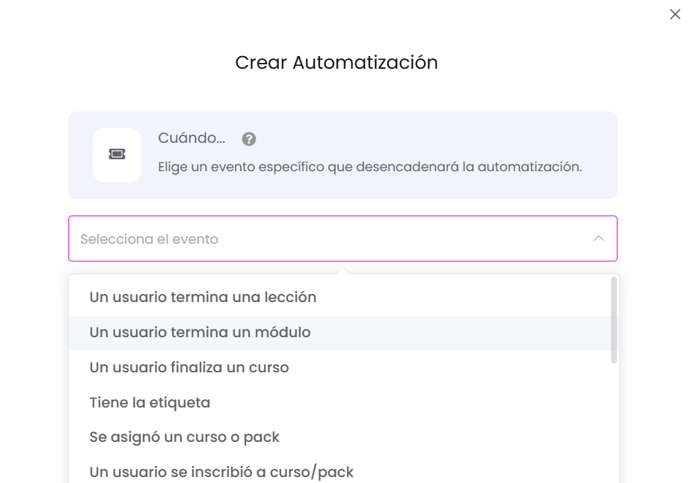Image resolution: width=688 pixels, height=483 pixels.
Task: Open the help question mark beside Cuándo
Action: click(x=249, y=139)
